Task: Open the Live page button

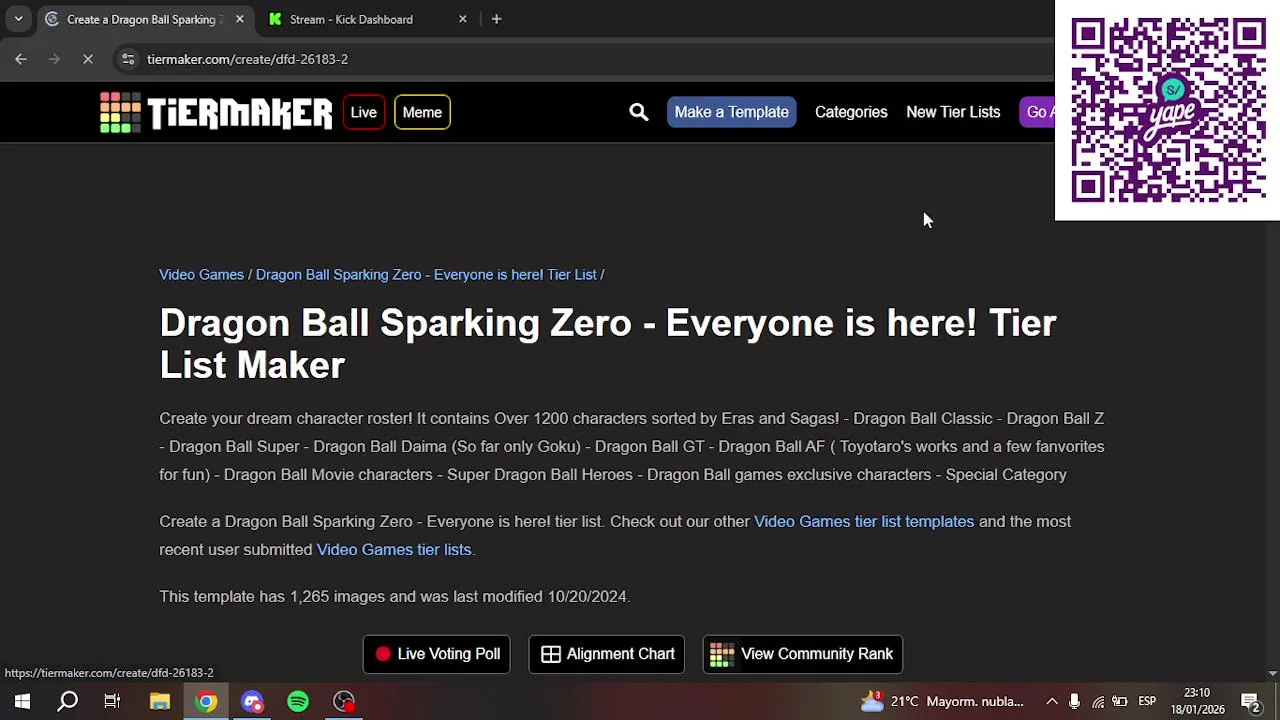Action: (x=363, y=112)
